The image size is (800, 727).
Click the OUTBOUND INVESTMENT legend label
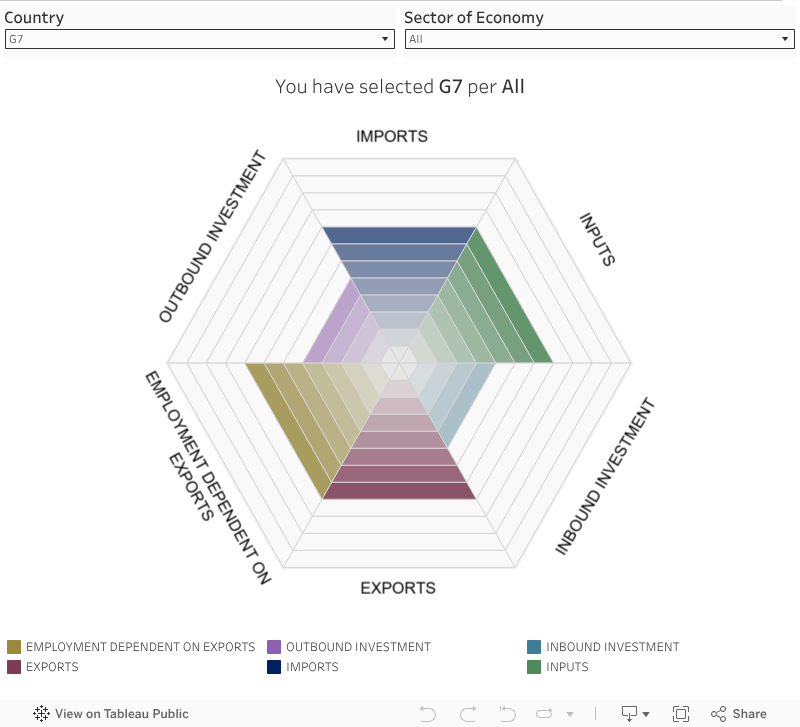pos(358,647)
